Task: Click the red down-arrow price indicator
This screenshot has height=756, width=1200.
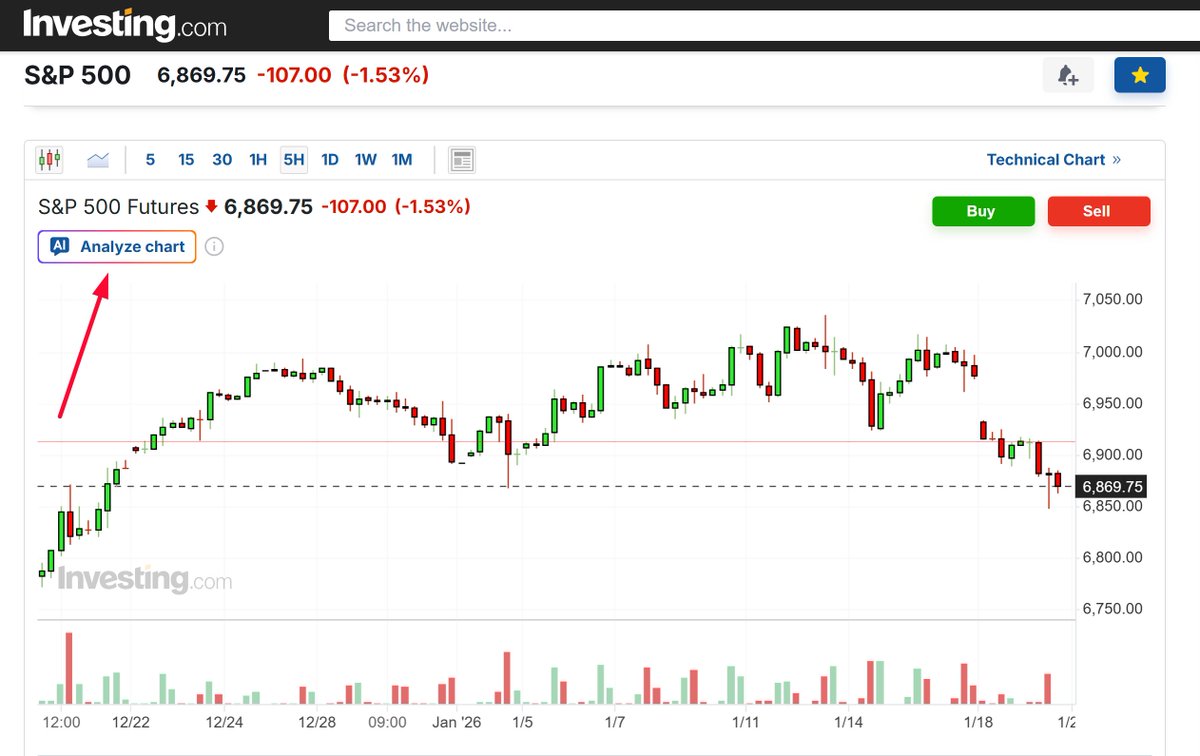Action: [x=210, y=207]
